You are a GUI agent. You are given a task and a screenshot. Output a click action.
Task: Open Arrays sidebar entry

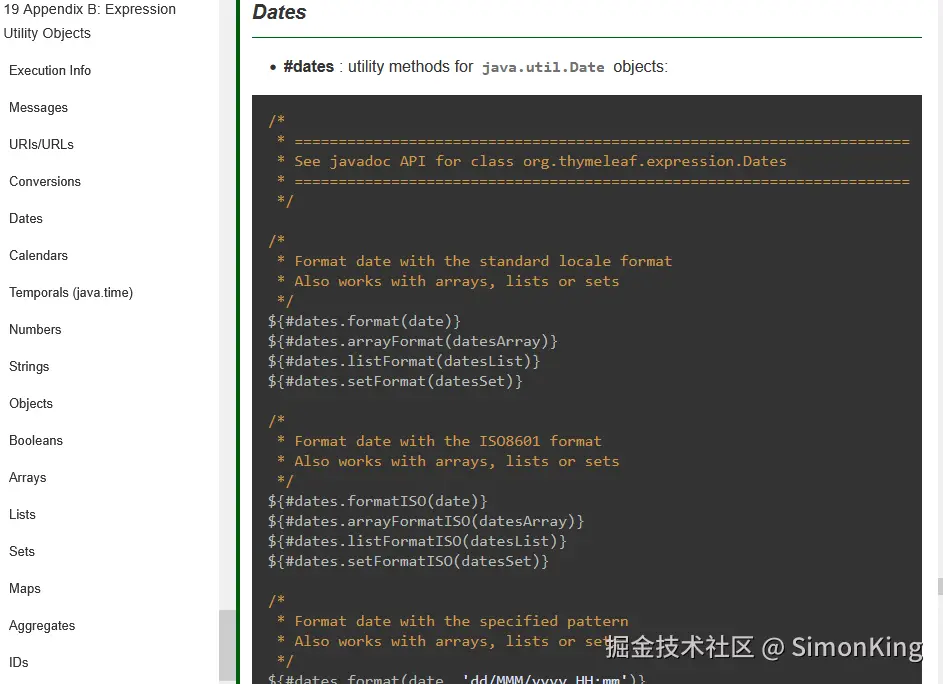coord(28,478)
